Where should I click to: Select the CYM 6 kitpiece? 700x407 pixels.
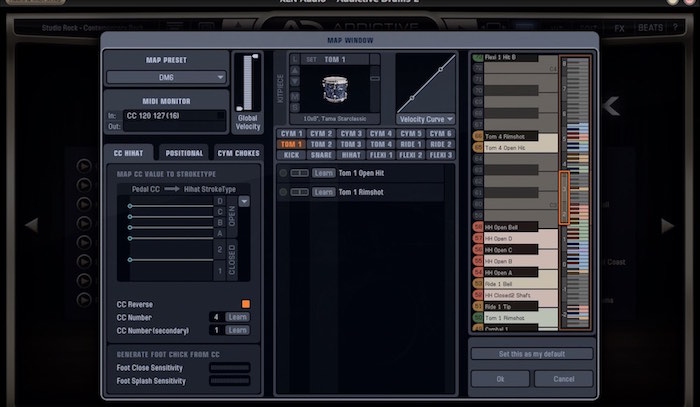coord(440,133)
